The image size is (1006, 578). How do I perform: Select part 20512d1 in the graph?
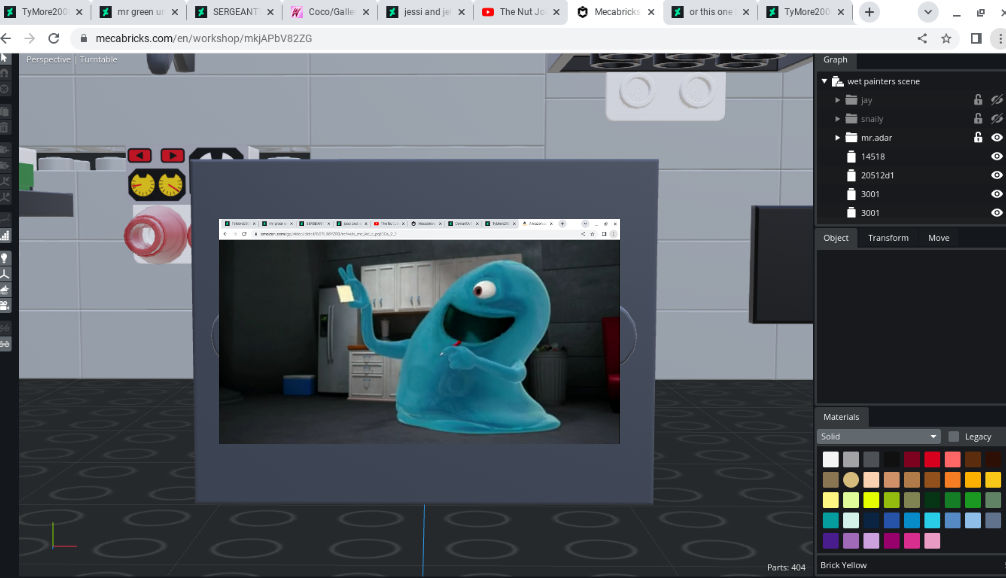coord(877,175)
